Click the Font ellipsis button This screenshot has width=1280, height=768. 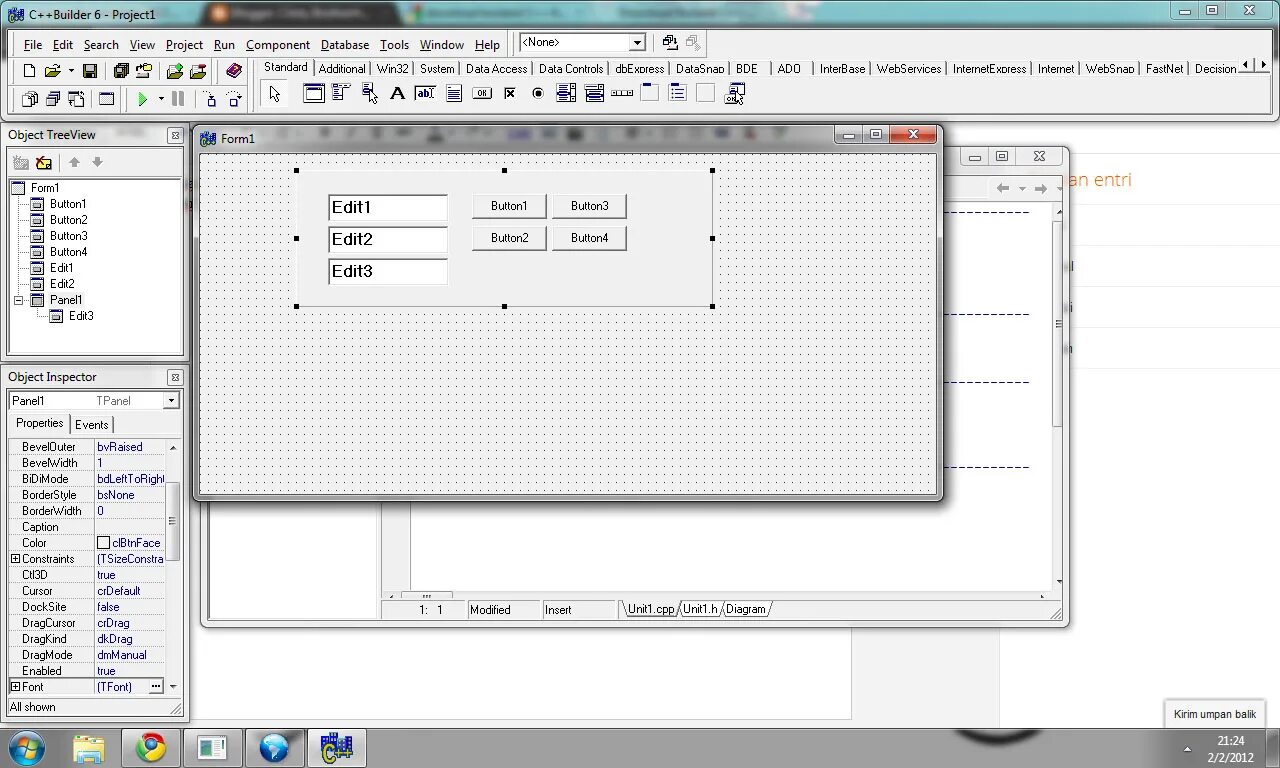pos(156,687)
